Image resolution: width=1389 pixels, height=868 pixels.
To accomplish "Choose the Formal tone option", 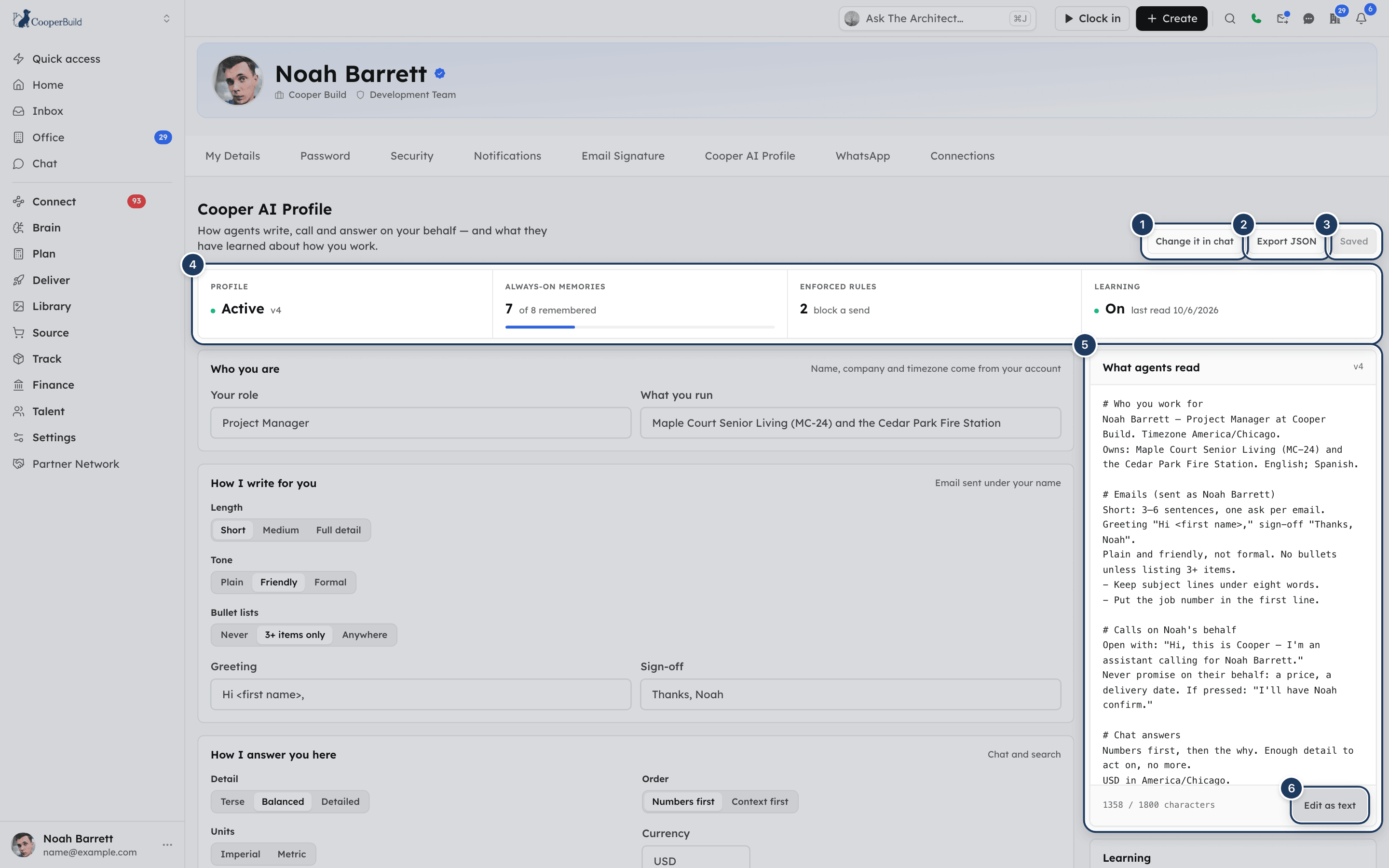I will click(x=330, y=582).
